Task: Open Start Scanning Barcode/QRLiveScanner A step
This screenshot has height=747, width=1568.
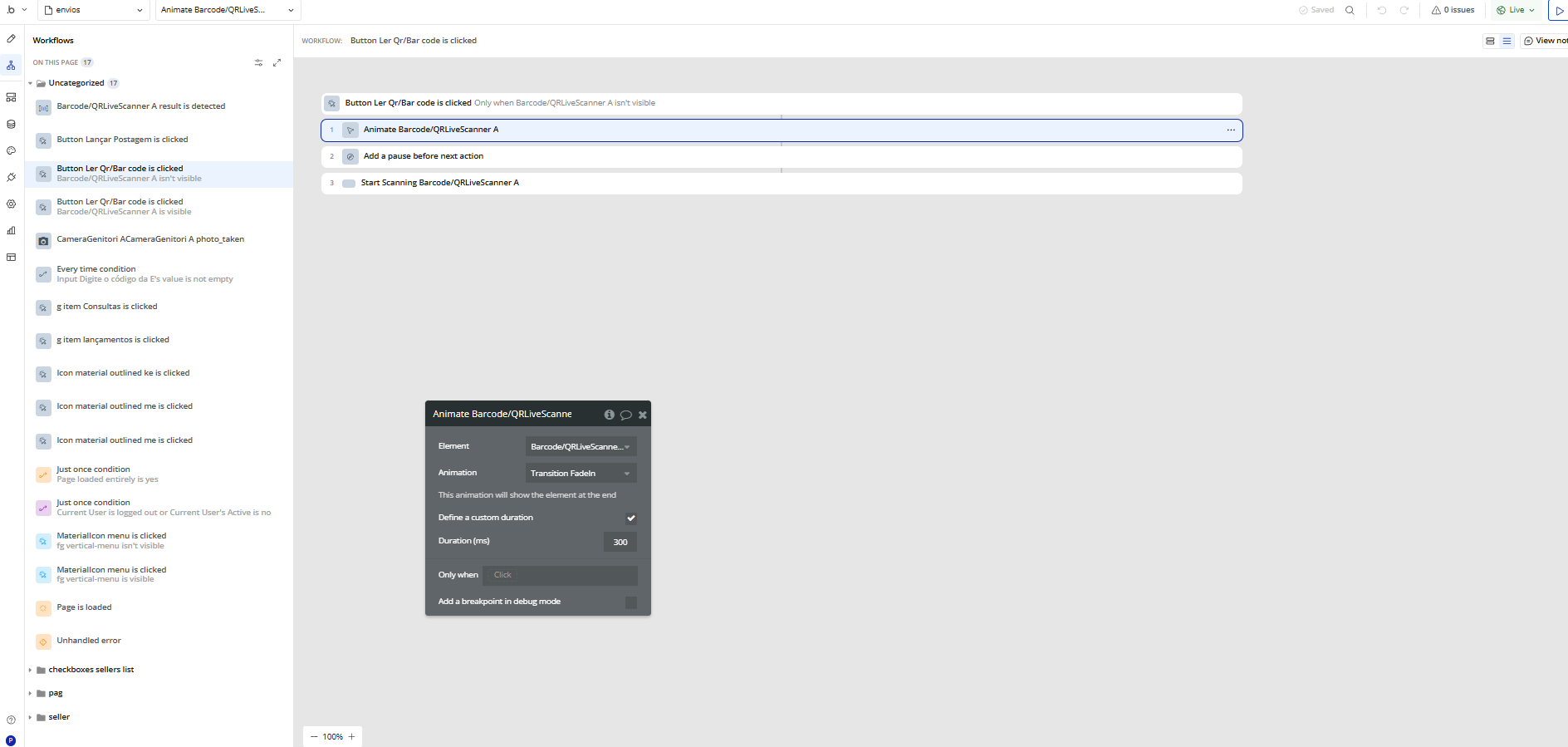Action: (782, 183)
